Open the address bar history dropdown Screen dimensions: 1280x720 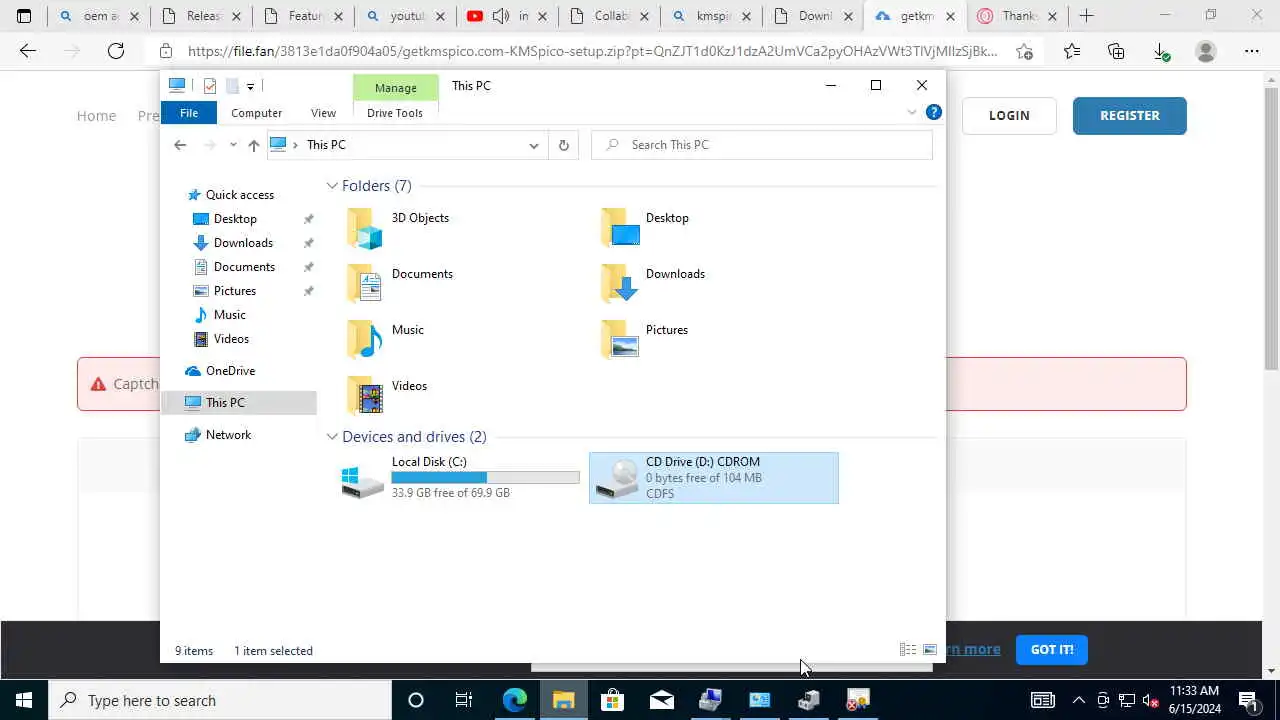coord(534,145)
